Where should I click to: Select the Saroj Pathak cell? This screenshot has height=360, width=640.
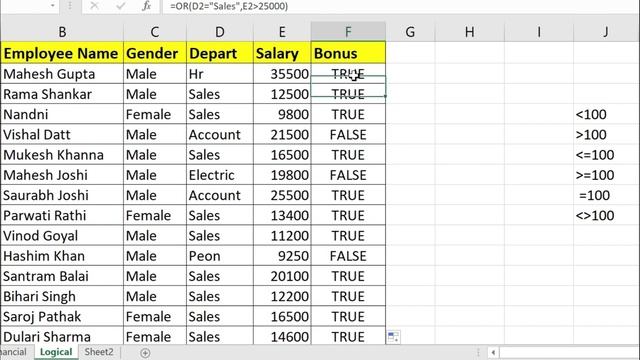click(62, 316)
